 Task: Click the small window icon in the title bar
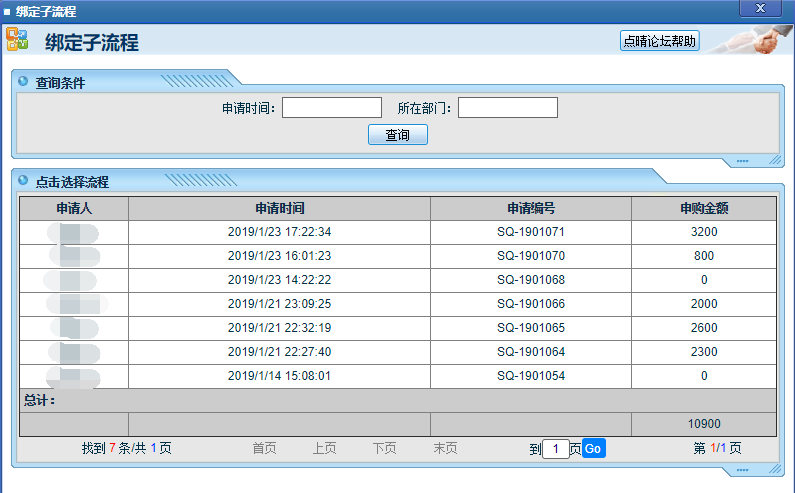click(x=7, y=12)
